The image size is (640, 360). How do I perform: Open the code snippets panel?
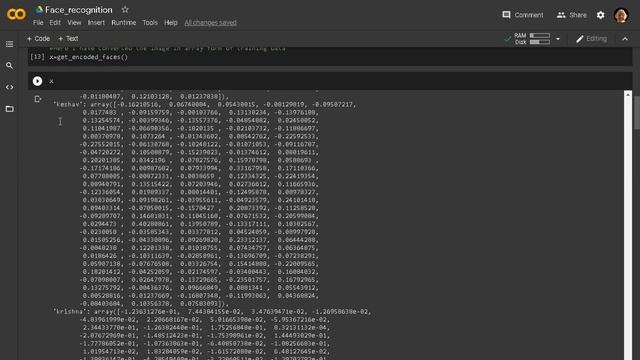(9, 87)
